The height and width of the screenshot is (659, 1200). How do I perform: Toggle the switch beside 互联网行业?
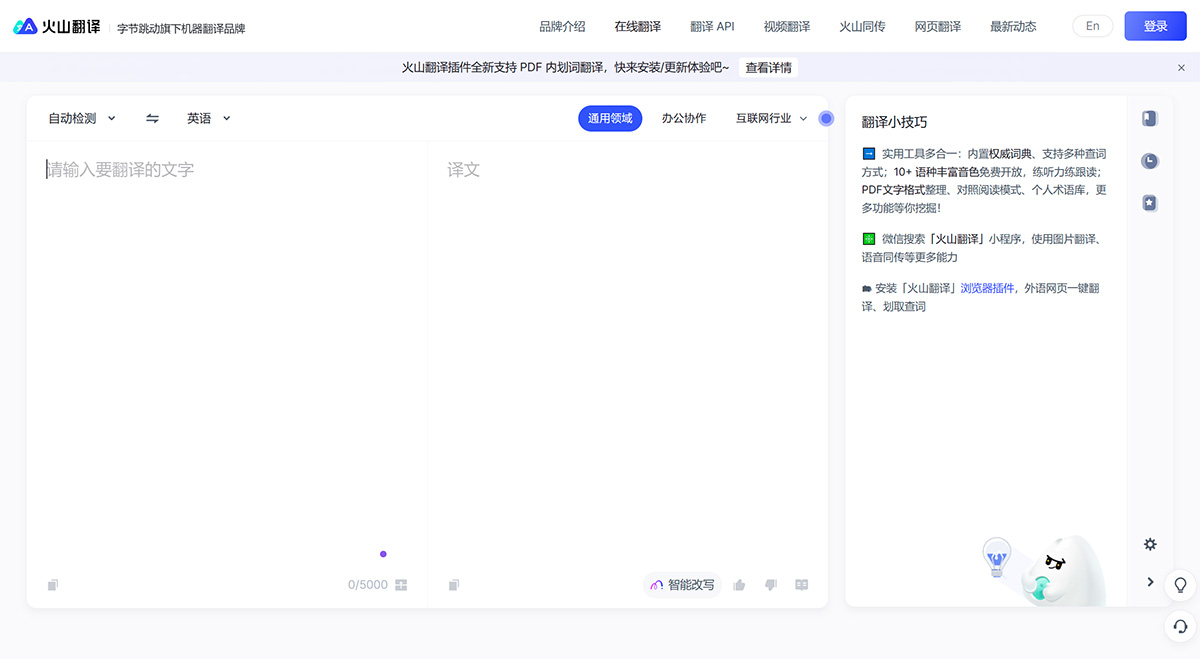(826, 118)
